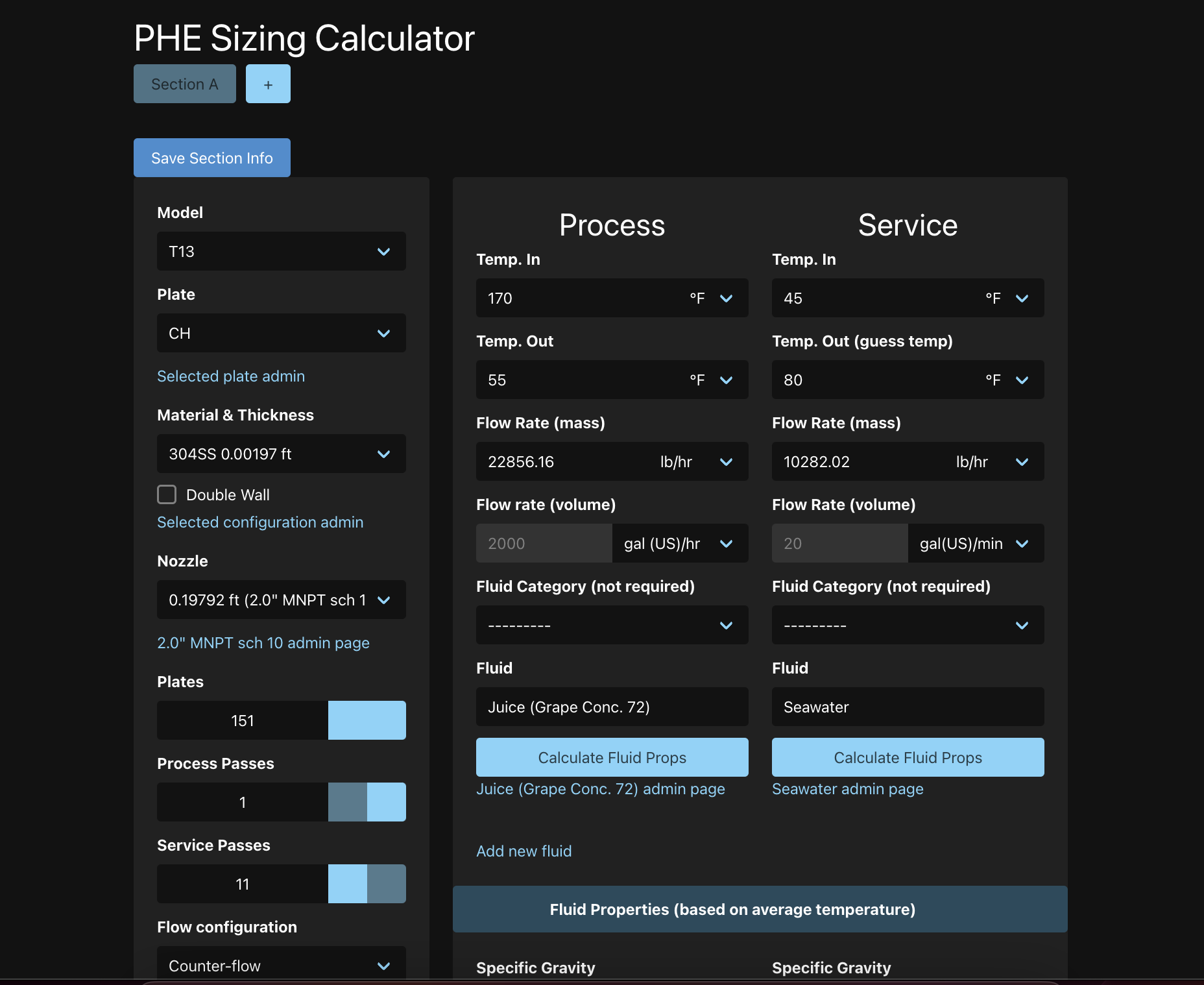Screen dimensions: 1204x985
Task: Edit the Process Fluid input field
Action: point(612,707)
